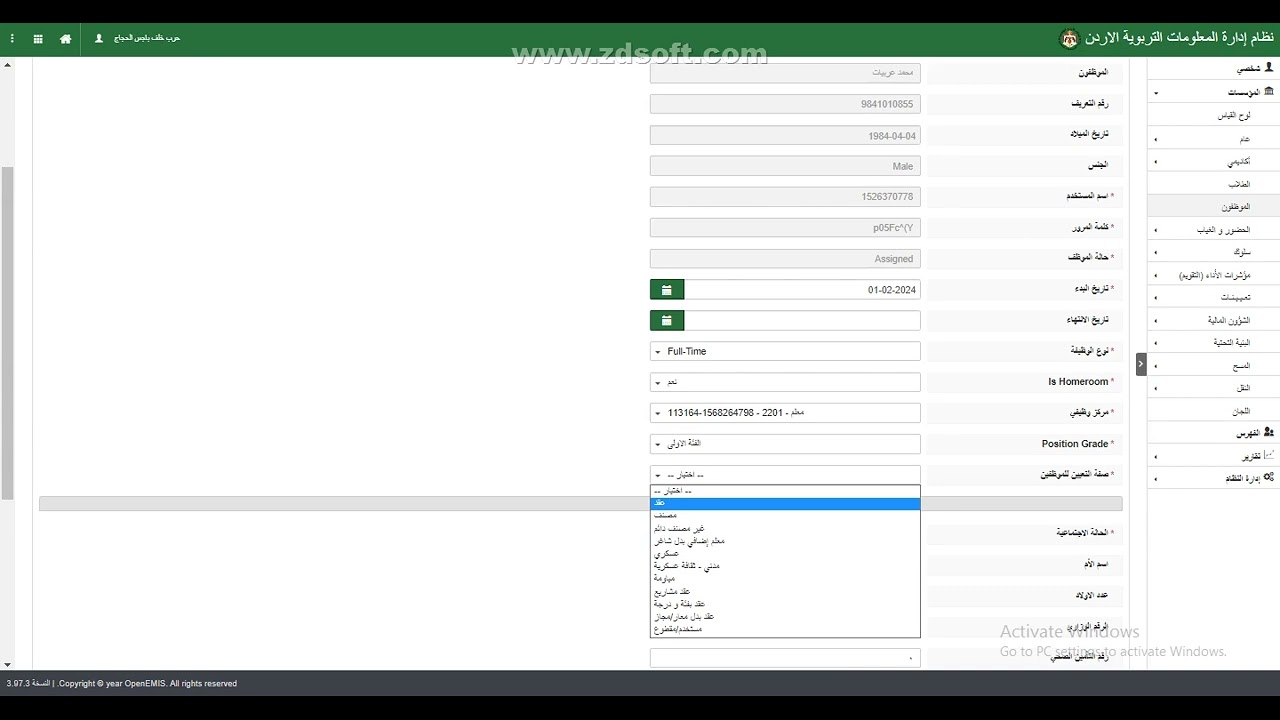Expand the الحضور و الغياب submenu
The width and height of the screenshot is (1280, 720).
1214,230
